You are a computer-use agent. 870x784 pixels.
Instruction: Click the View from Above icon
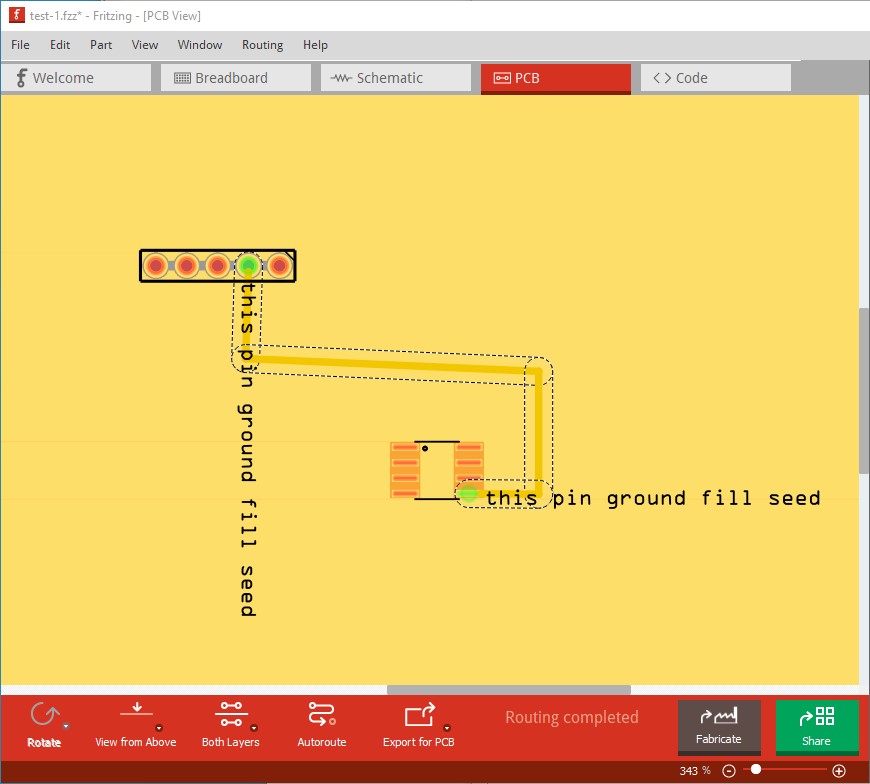(x=136, y=709)
